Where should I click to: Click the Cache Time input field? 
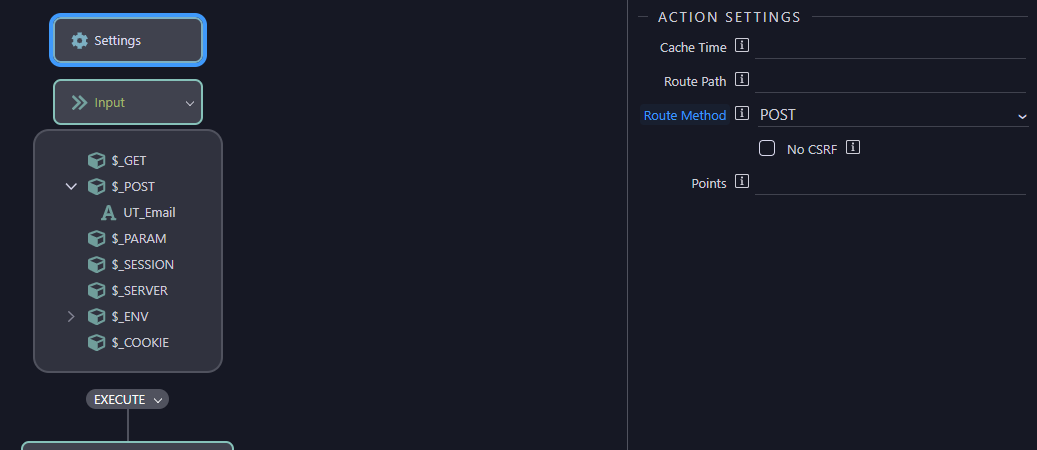pyautogui.click(x=890, y=47)
